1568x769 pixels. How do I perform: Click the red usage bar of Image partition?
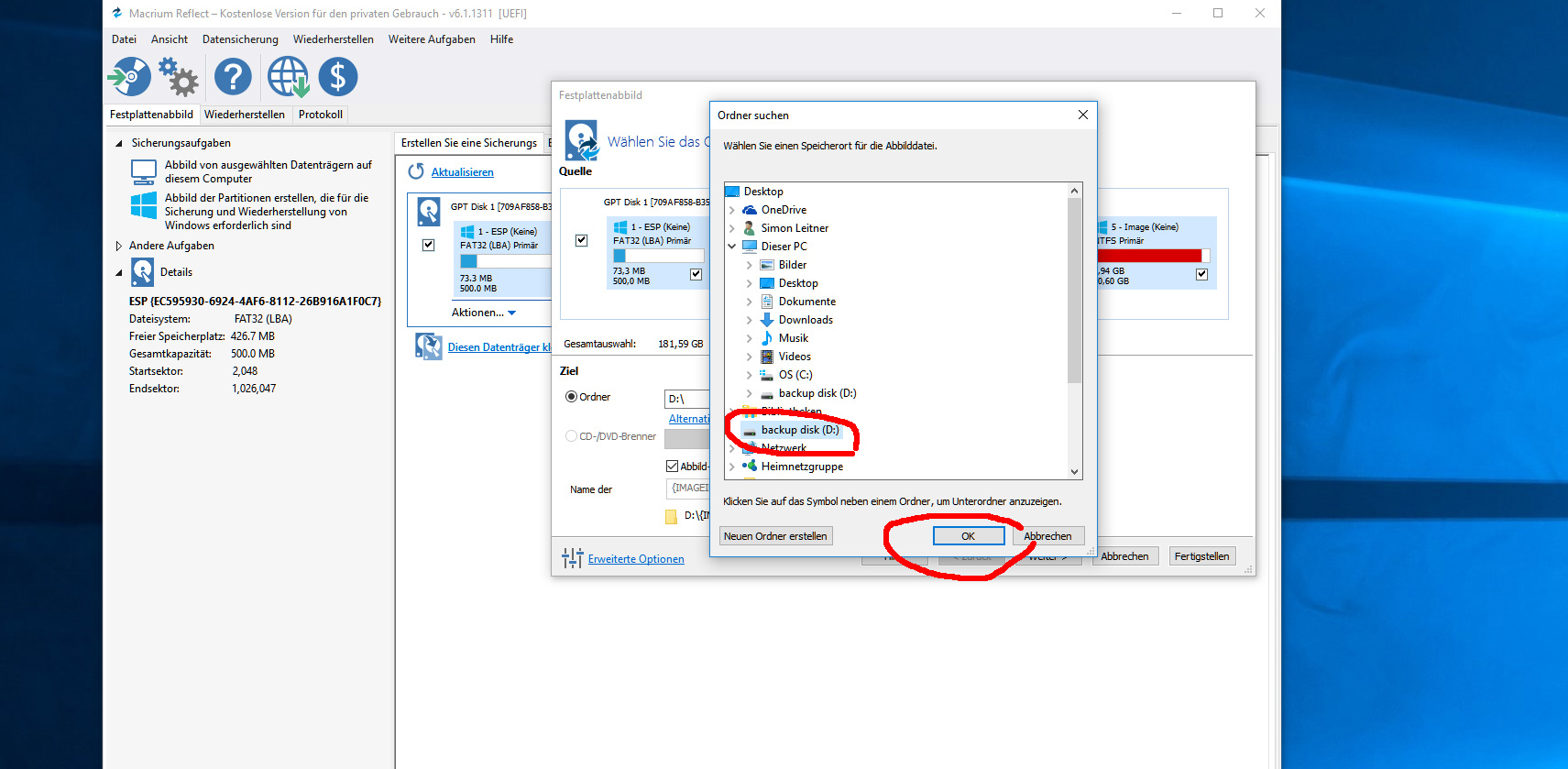pyautogui.click(x=1153, y=256)
